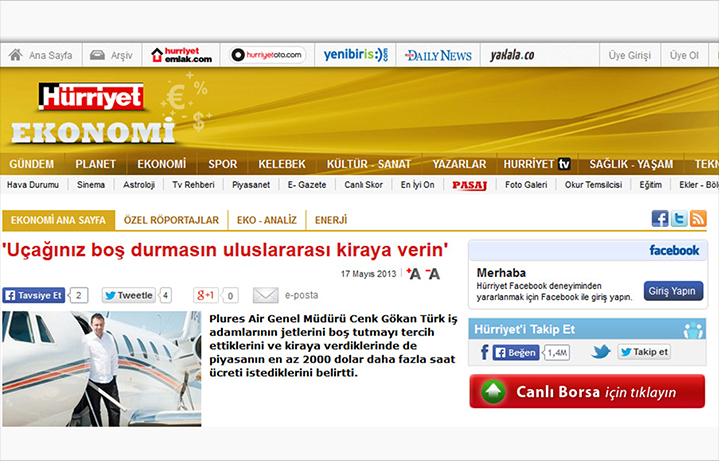Click the Twitter Takip et button
The height and width of the screenshot is (461, 719).
tap(644, 352)
